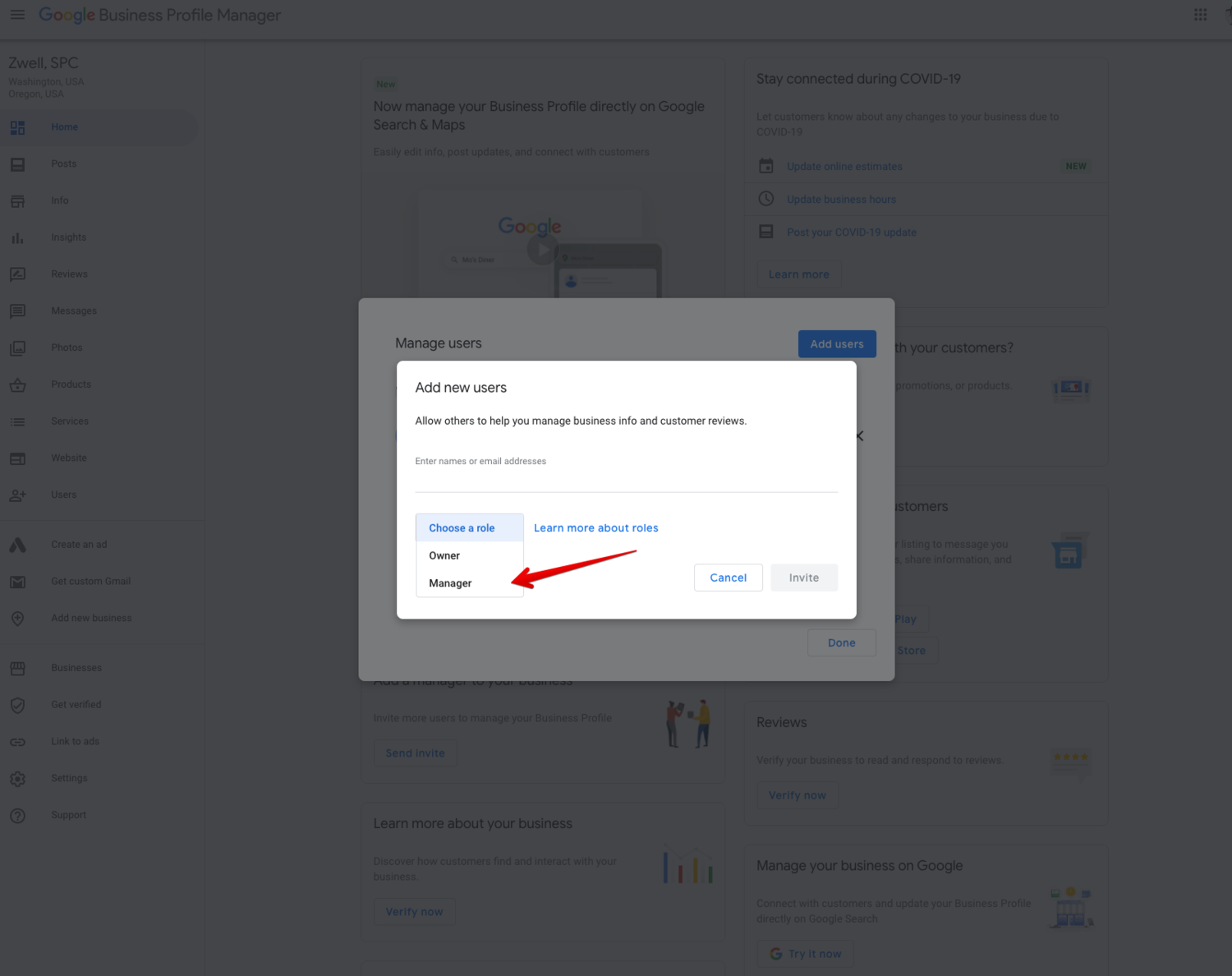Open Users in the sidebar

click(x=63, y=495)
